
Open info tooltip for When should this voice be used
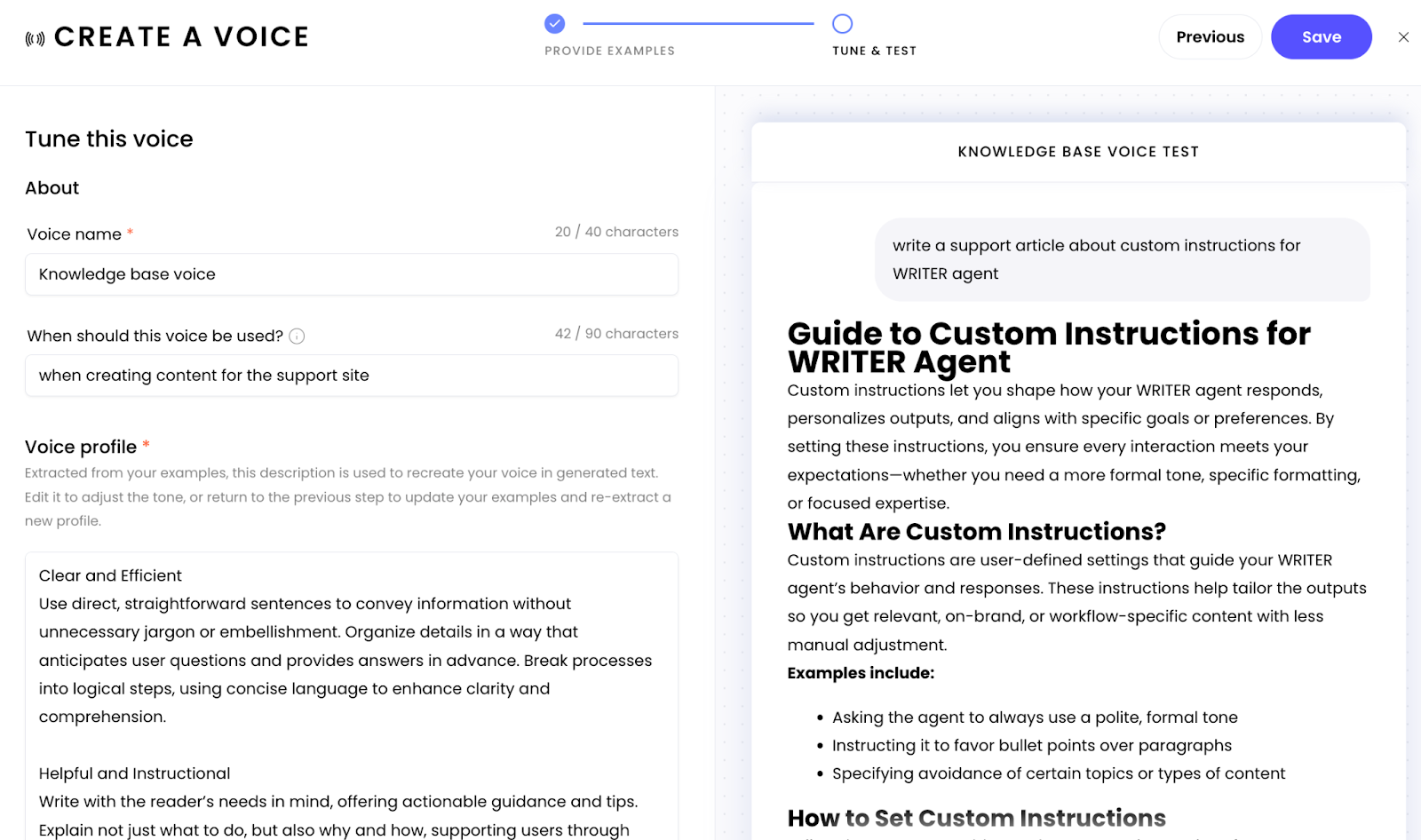pos(298,337)
